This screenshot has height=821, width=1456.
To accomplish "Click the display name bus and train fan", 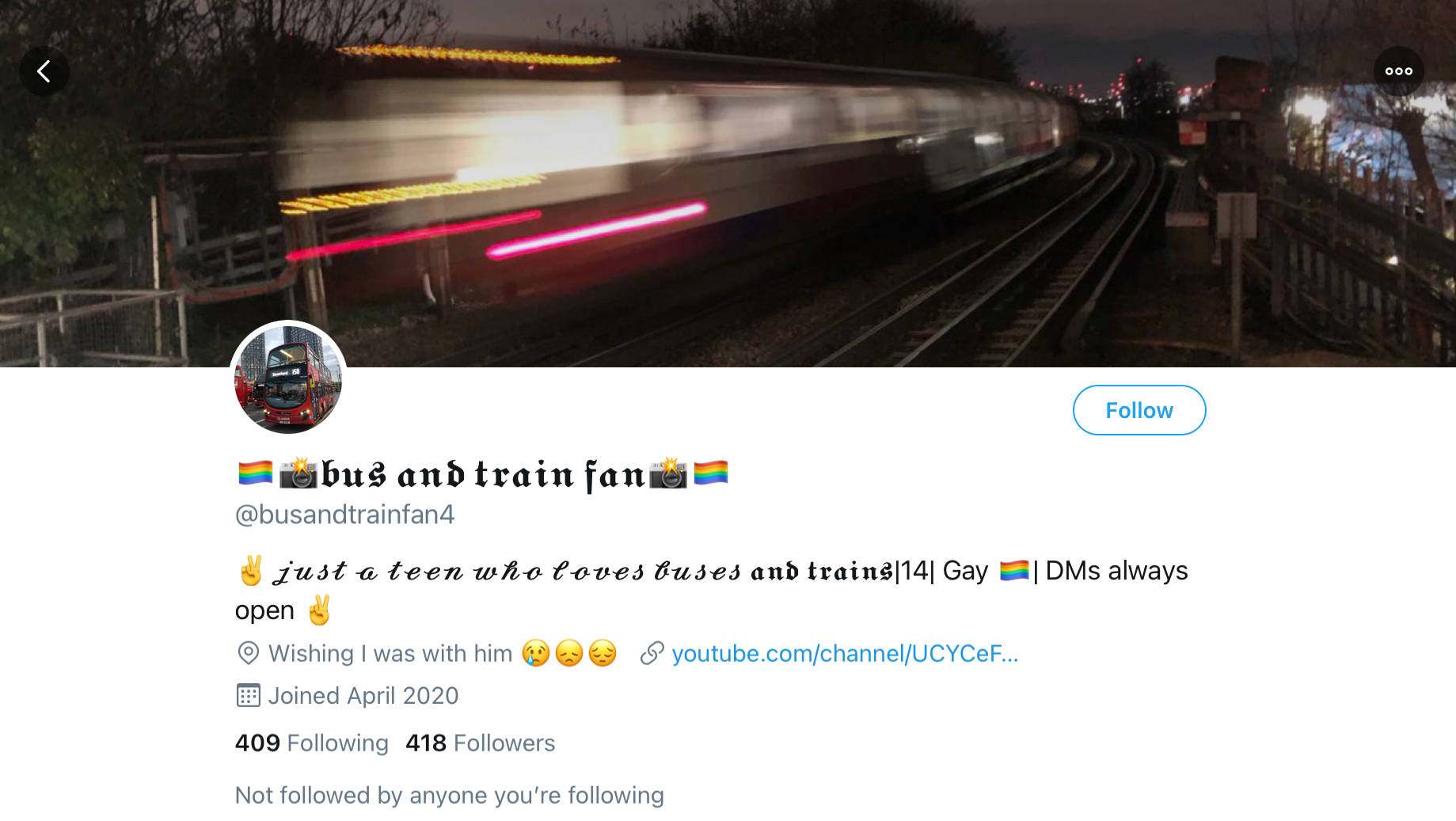I will [x=483, y=474].
